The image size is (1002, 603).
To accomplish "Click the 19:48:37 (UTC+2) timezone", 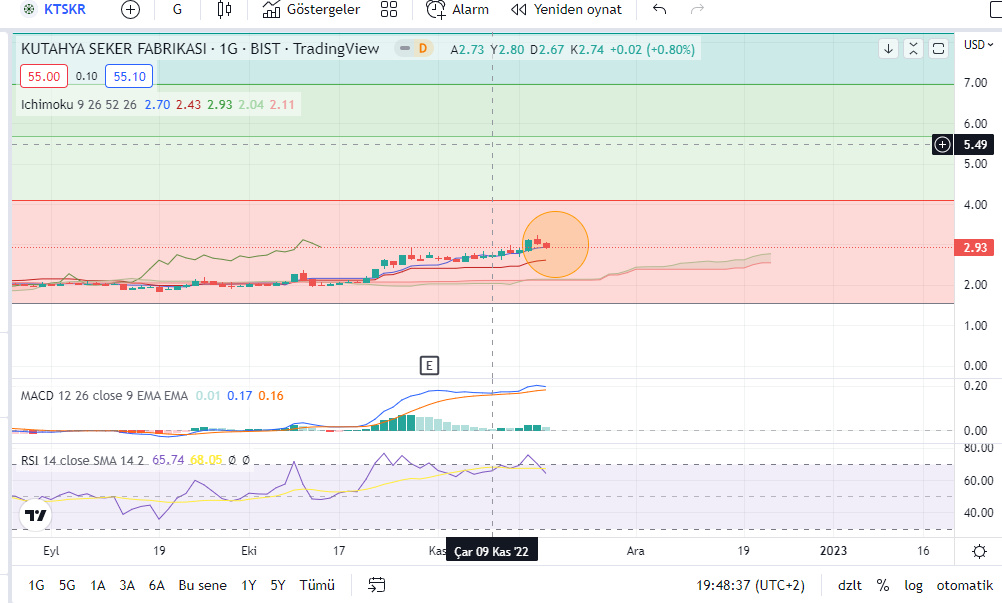I will coord(750,585).
